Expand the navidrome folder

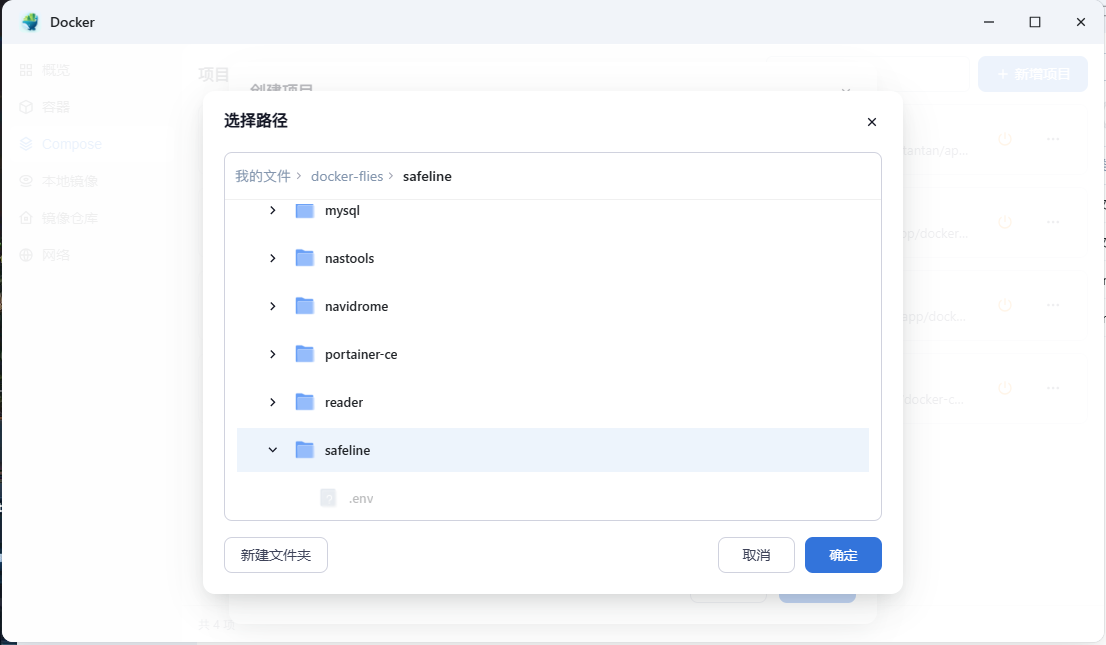273,306
